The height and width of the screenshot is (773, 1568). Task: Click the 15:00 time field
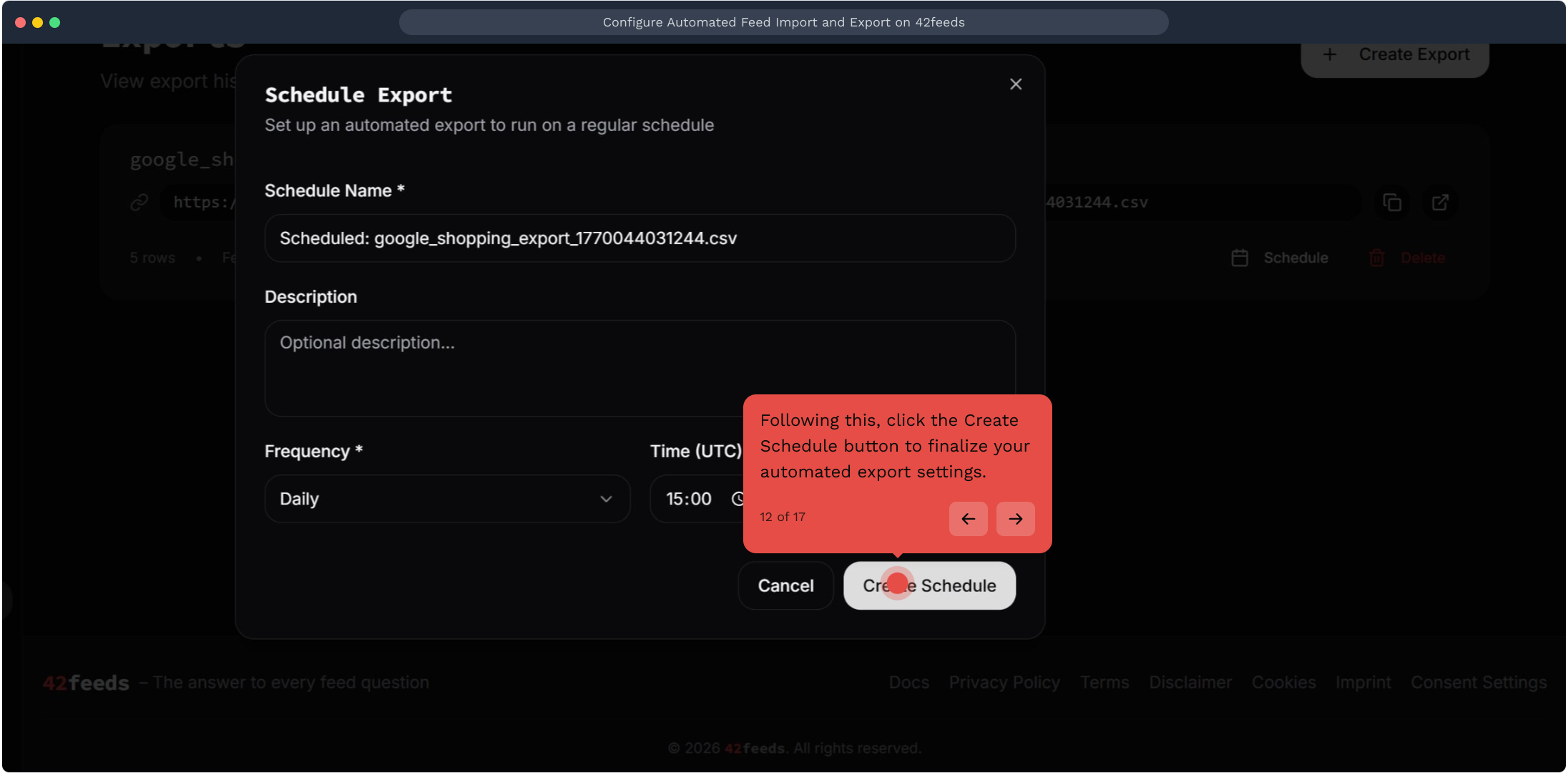(x=688, y=499)
